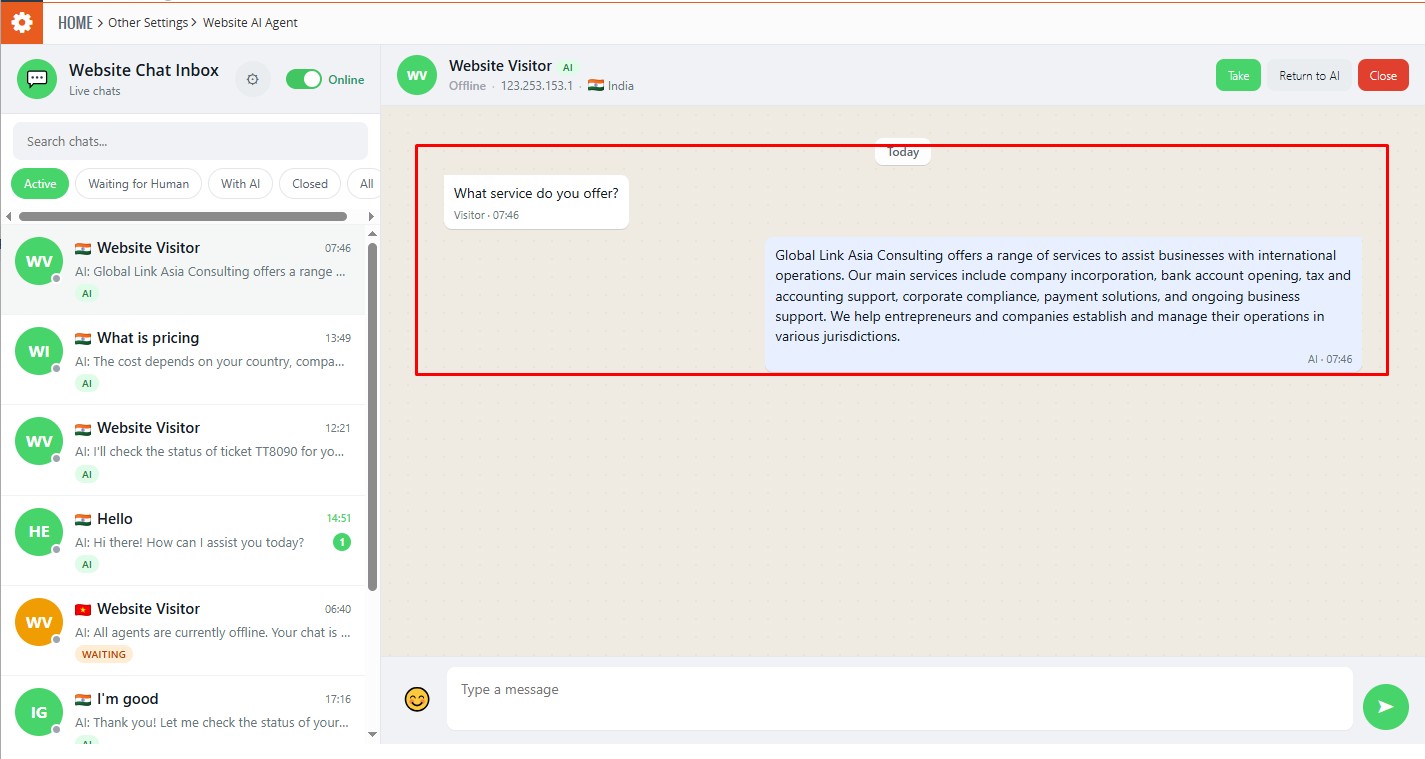Click chat list scroll-down arrow
1425x759 pixels.
373,735
